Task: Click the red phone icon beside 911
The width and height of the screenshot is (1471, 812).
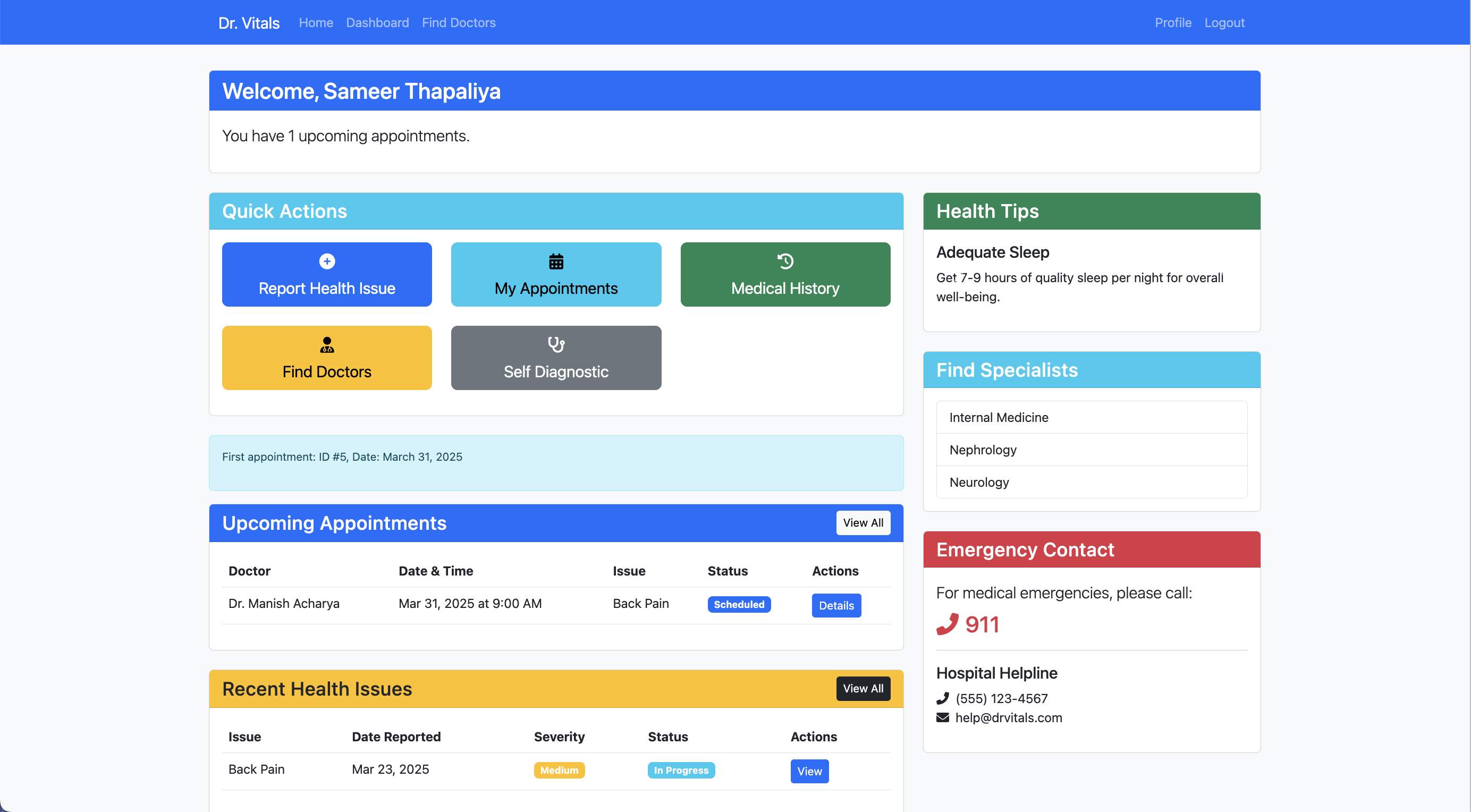Action: coord(947,624)
